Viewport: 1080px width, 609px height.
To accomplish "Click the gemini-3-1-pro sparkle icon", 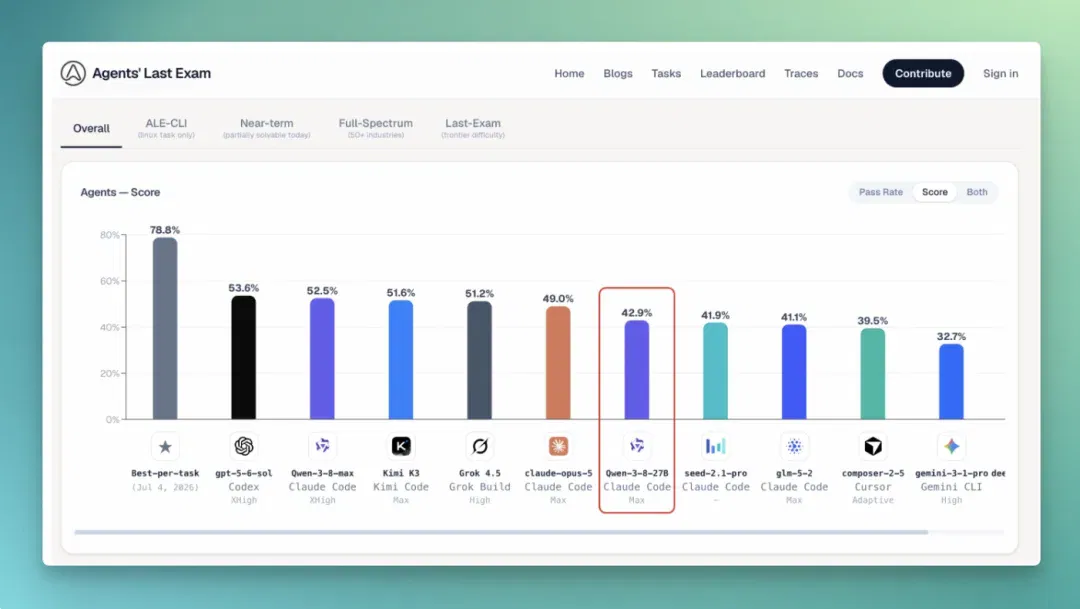I will 951,446.
